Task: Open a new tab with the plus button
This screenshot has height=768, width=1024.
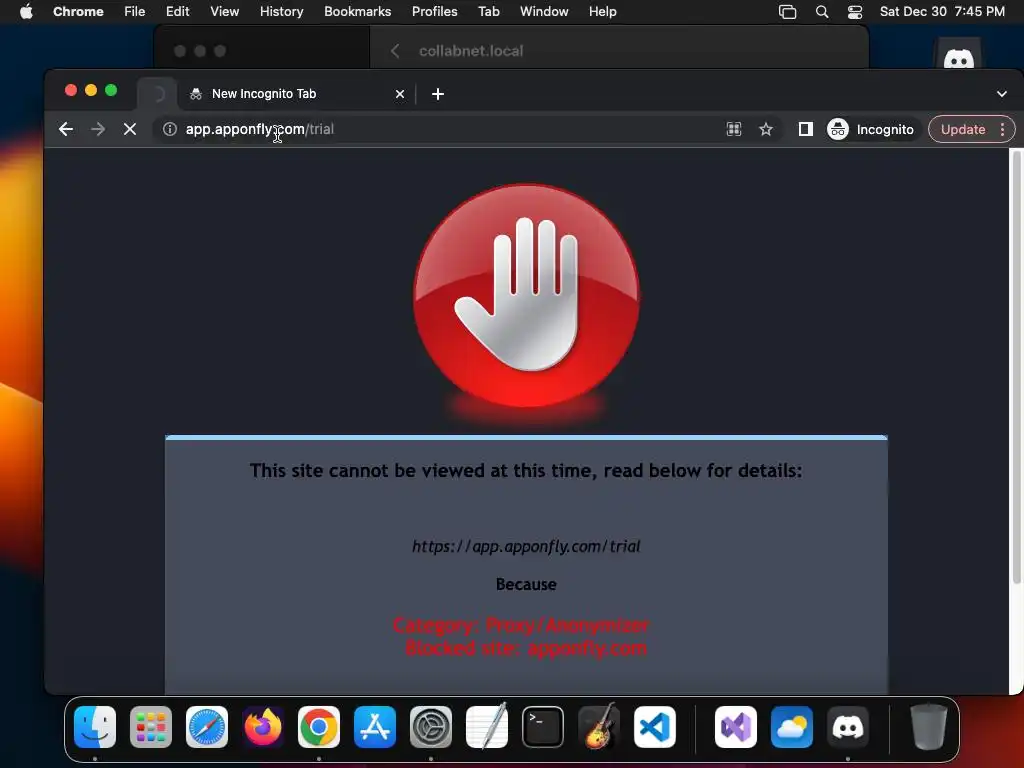Action: 438,94
